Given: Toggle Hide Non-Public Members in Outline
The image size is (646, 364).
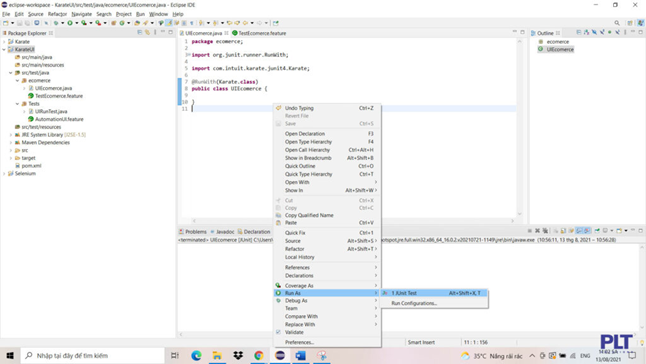Looking at the screenshot, I should click(x=609, y=32).
